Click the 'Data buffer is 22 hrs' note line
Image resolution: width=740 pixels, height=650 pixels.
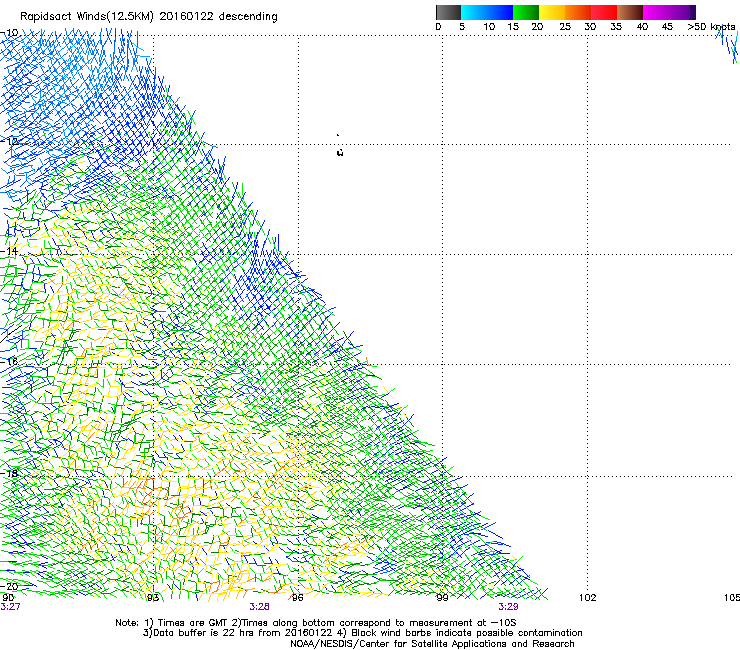click(362, 633)
